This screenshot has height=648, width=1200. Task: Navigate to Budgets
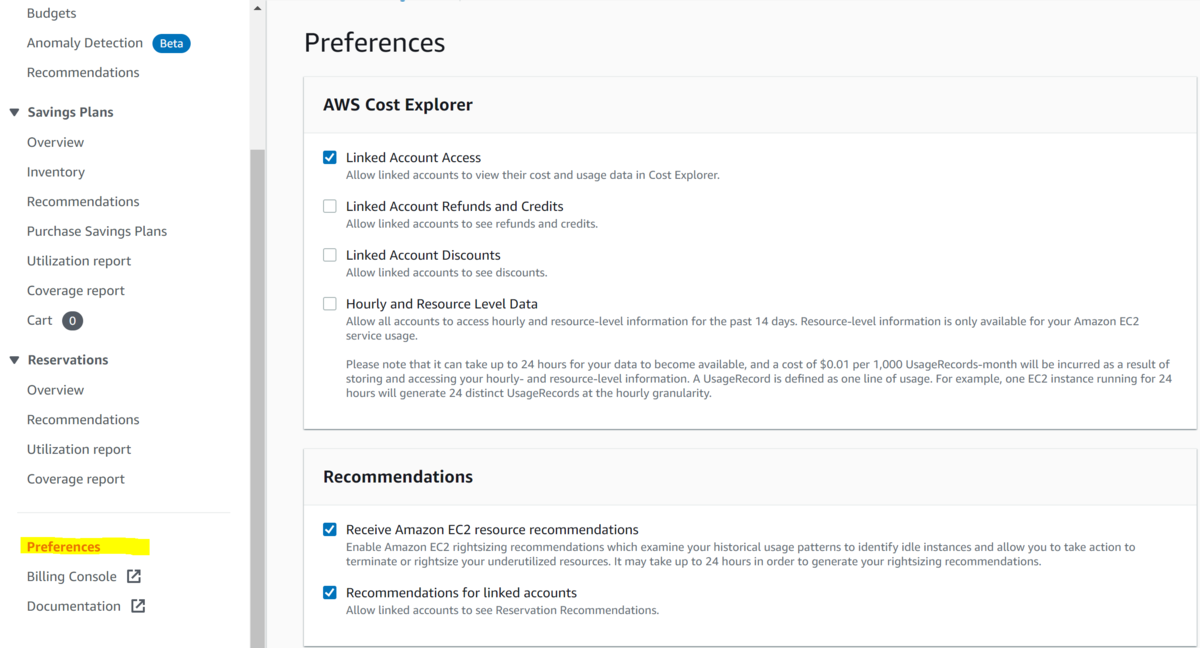click(x=50, y=13)
